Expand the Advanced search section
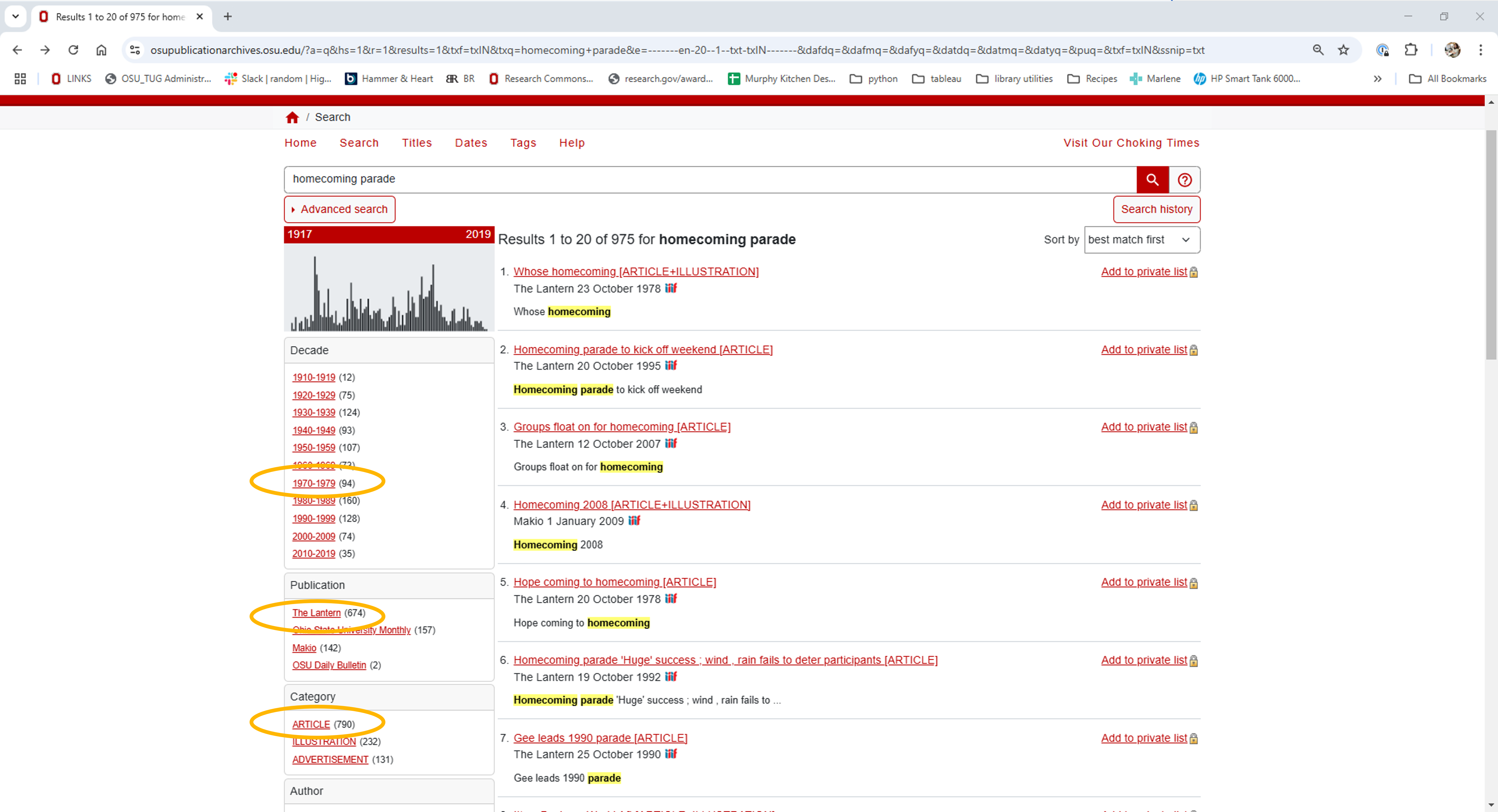1498x812 pixels. click(339, 209)
